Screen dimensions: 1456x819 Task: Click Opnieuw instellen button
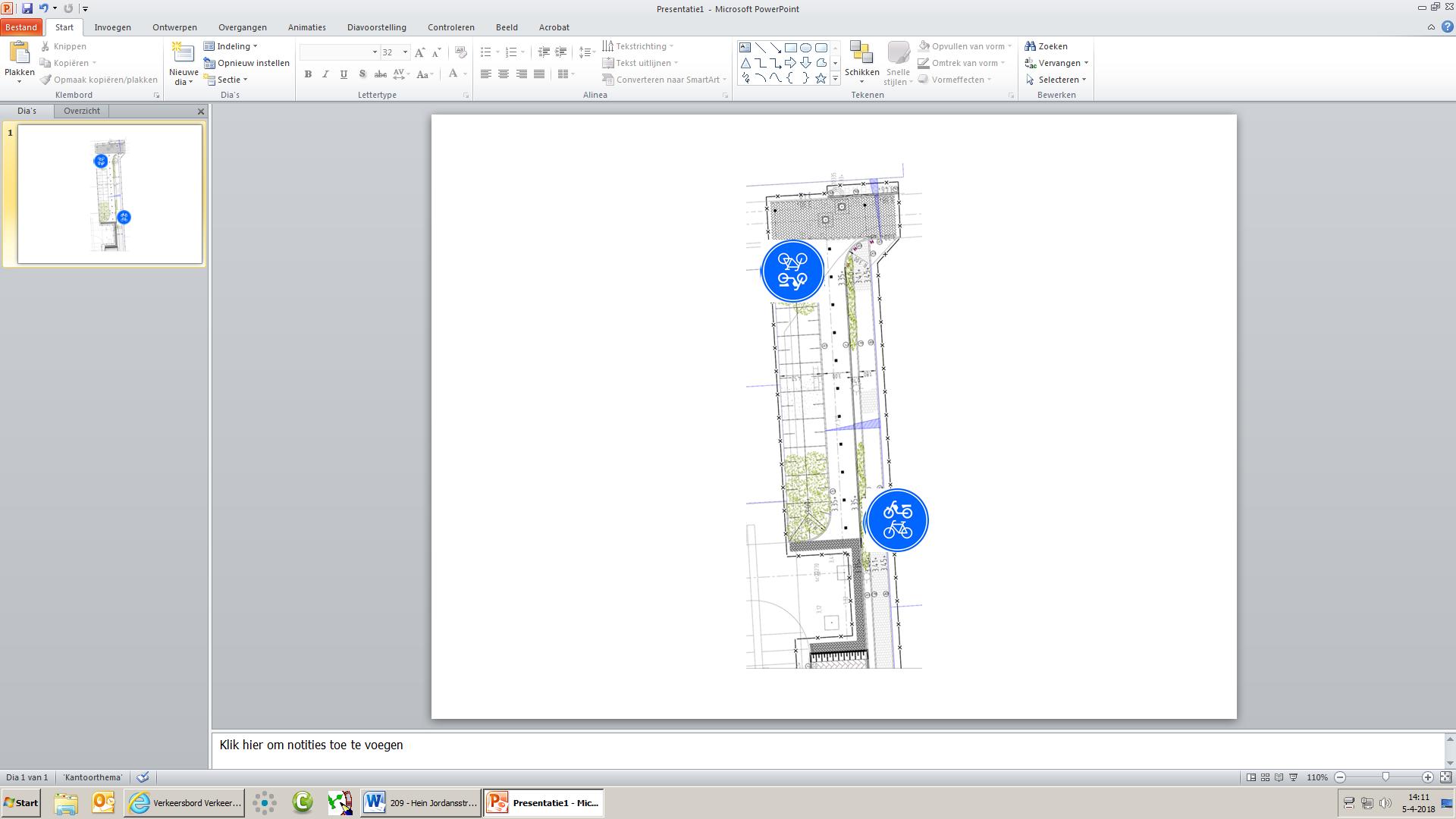247,63
